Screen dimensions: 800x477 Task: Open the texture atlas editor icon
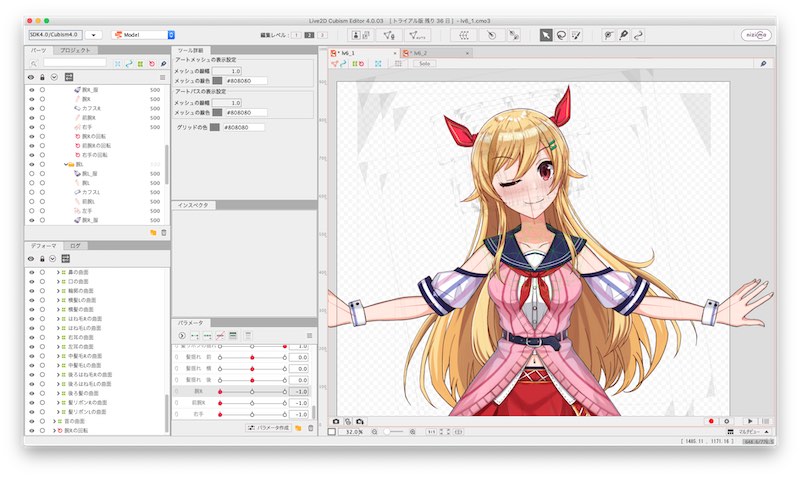(361, 35)
